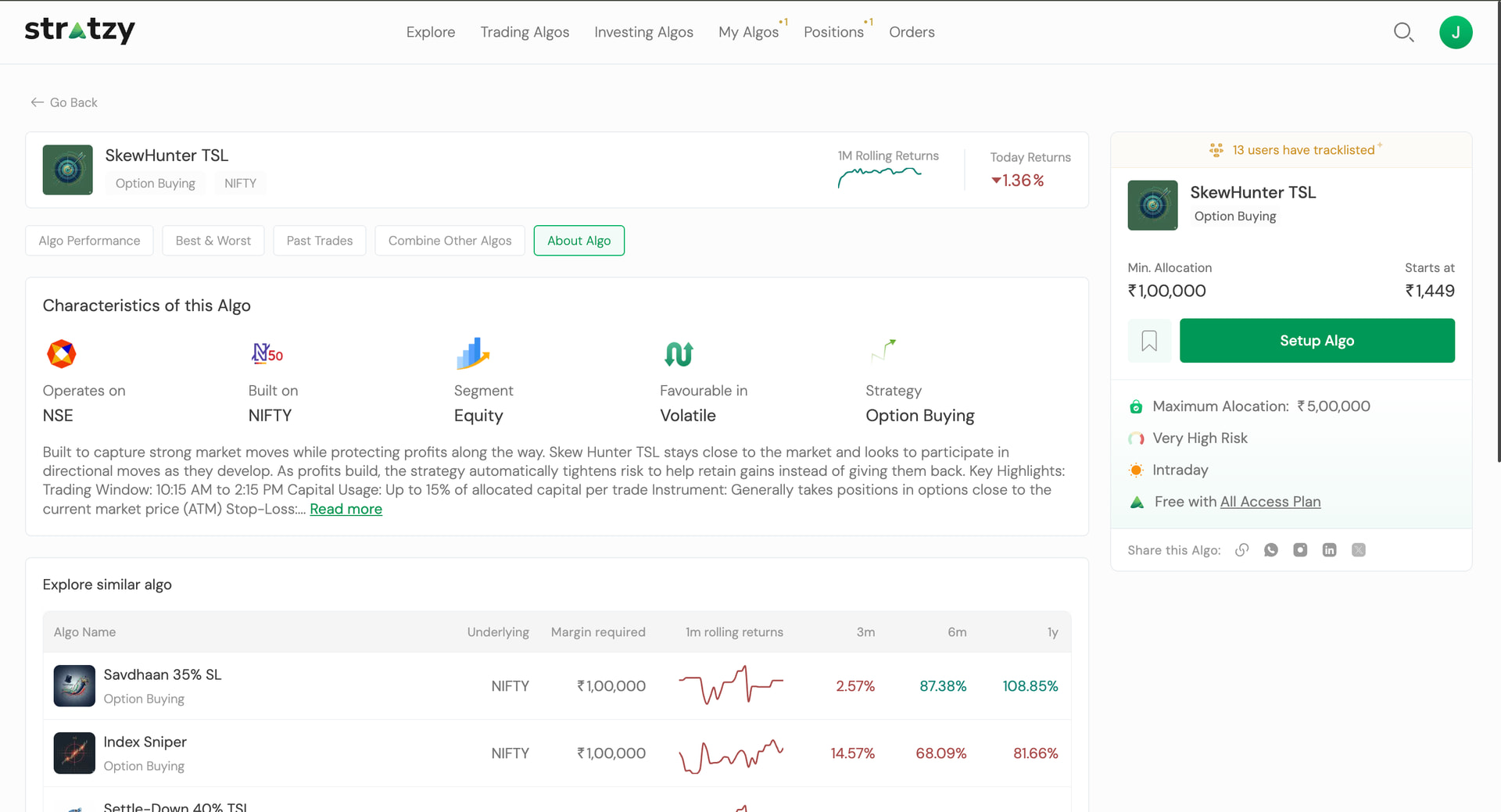Click the 1M Rolling Returns sparkline
This screenshot has width=1501, height=812.
point(879,177)
